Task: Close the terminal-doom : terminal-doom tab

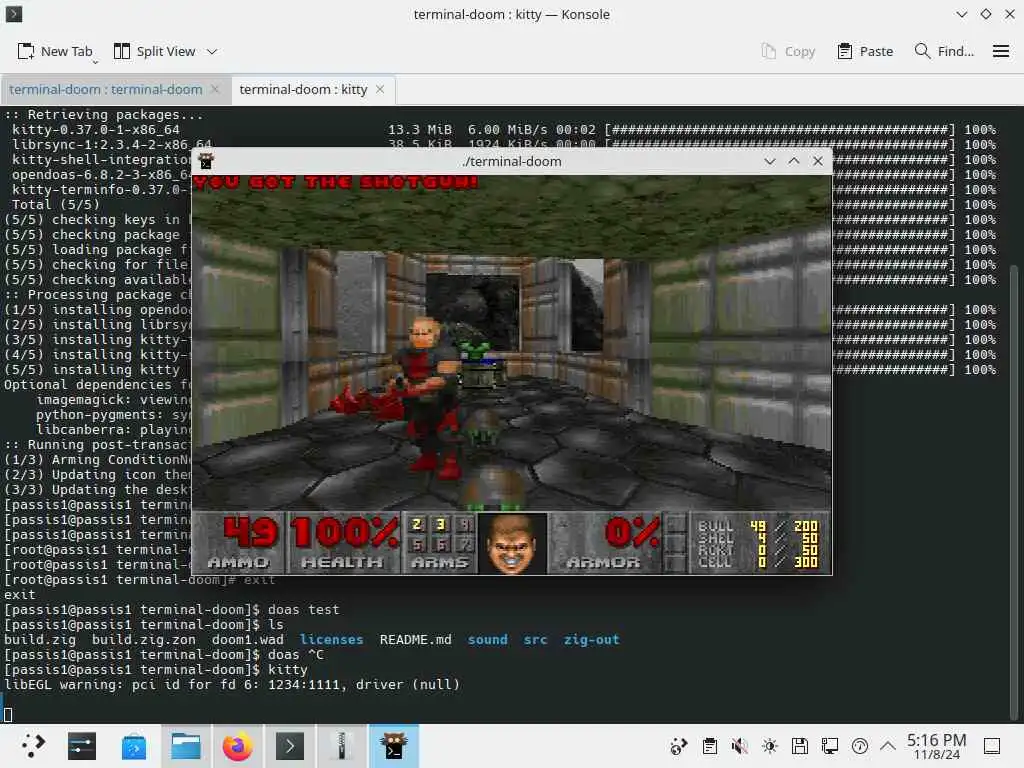Action: pos(215,89)
